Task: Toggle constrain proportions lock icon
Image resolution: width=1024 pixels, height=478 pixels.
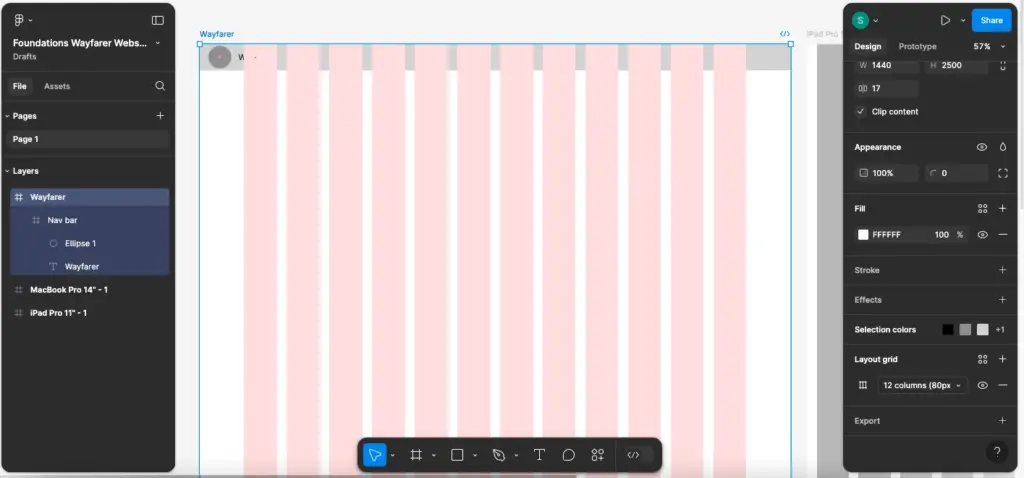Action: coord(1003,65)
